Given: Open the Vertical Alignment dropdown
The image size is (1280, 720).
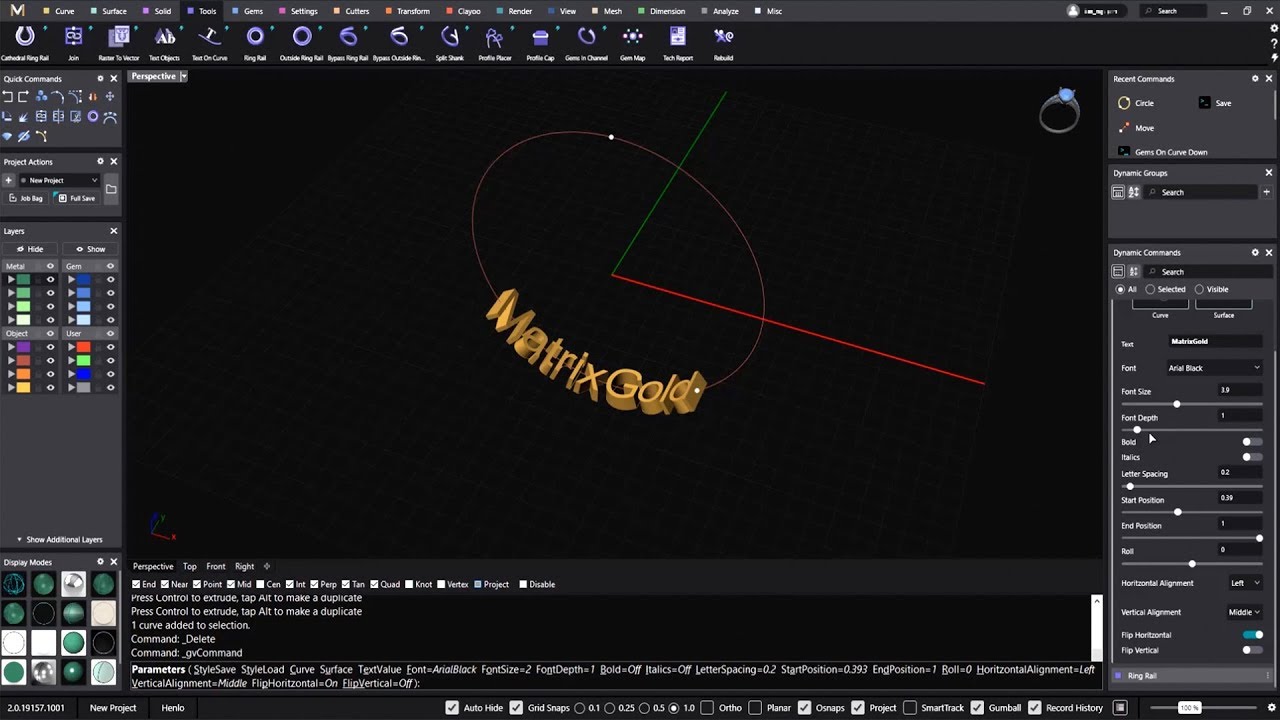Looking at the screenshot, I should (1244, 612).
